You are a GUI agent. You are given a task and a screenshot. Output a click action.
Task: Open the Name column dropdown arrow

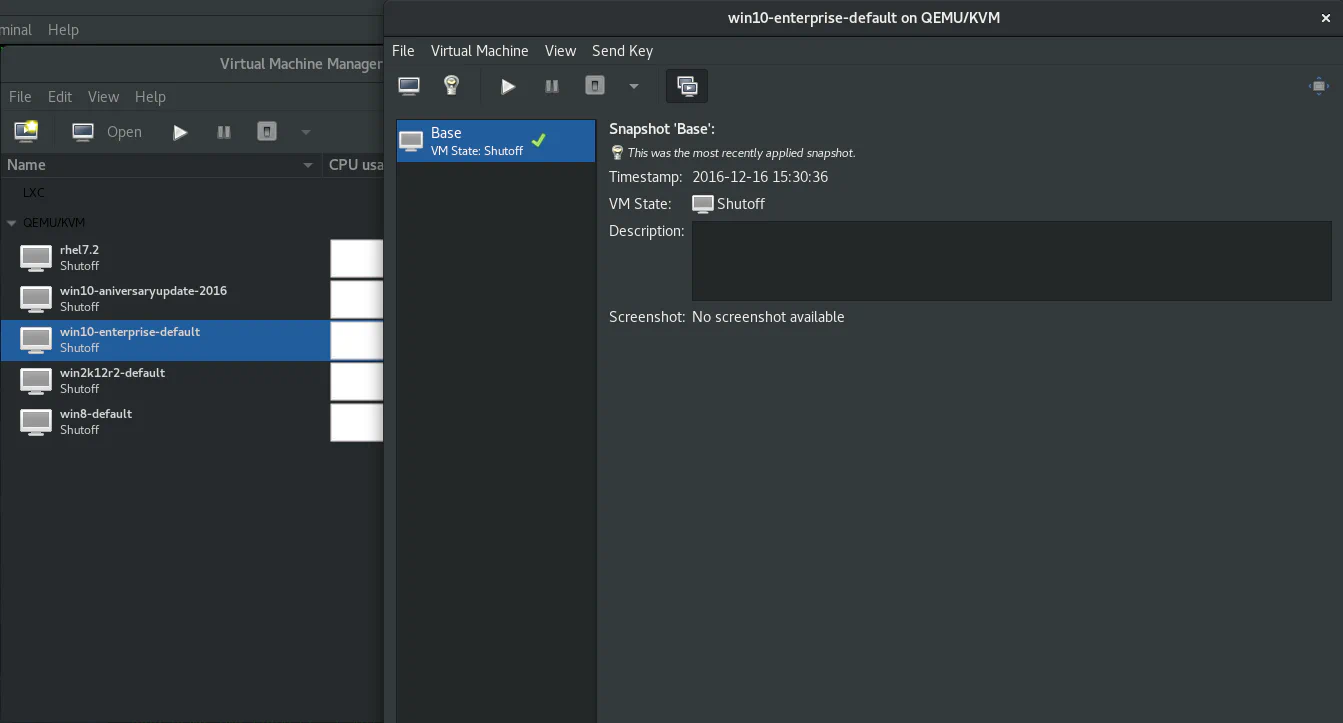pyautogui.click(x=308, y=165)
